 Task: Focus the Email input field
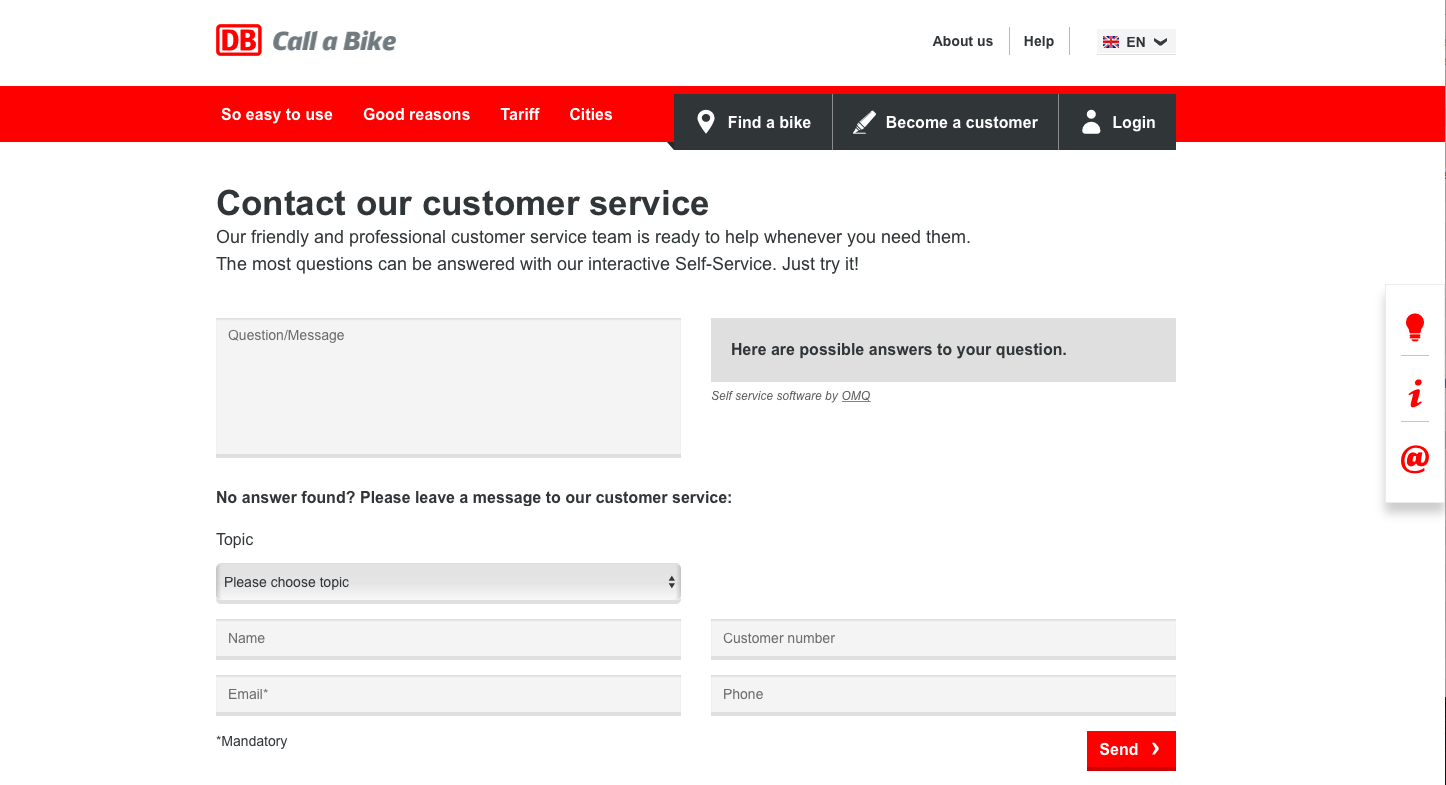click(448, 695)
